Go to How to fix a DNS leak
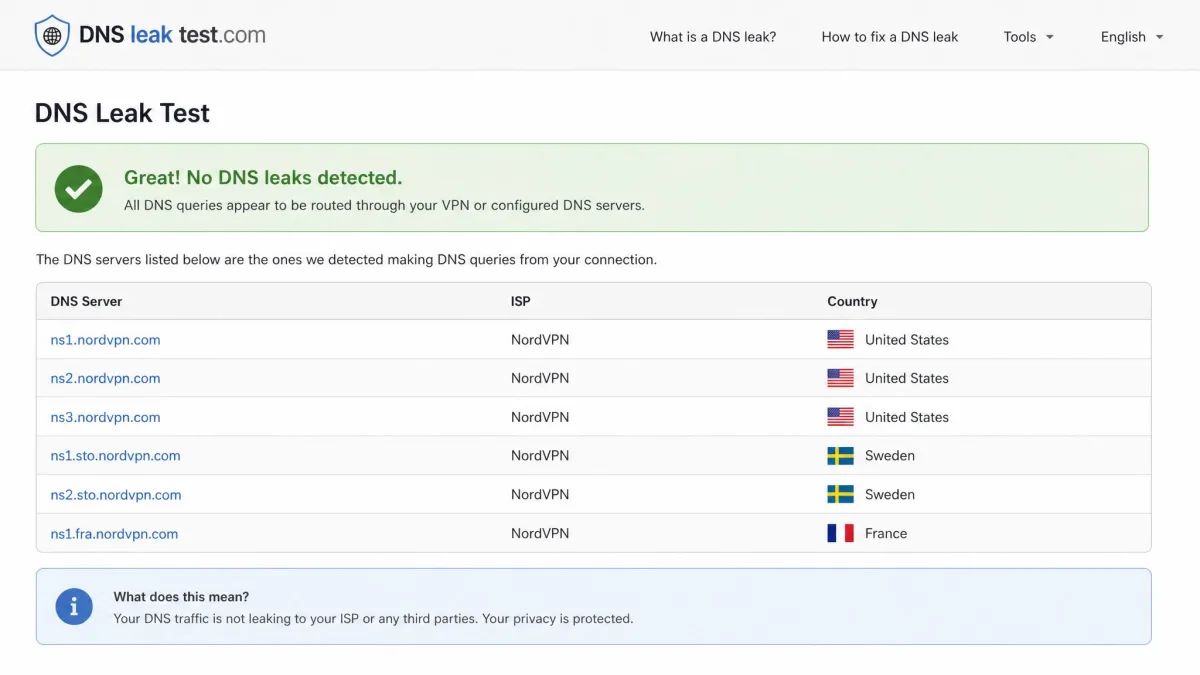The height and width of the screenshot is (675, 1200). coord(890,37)
